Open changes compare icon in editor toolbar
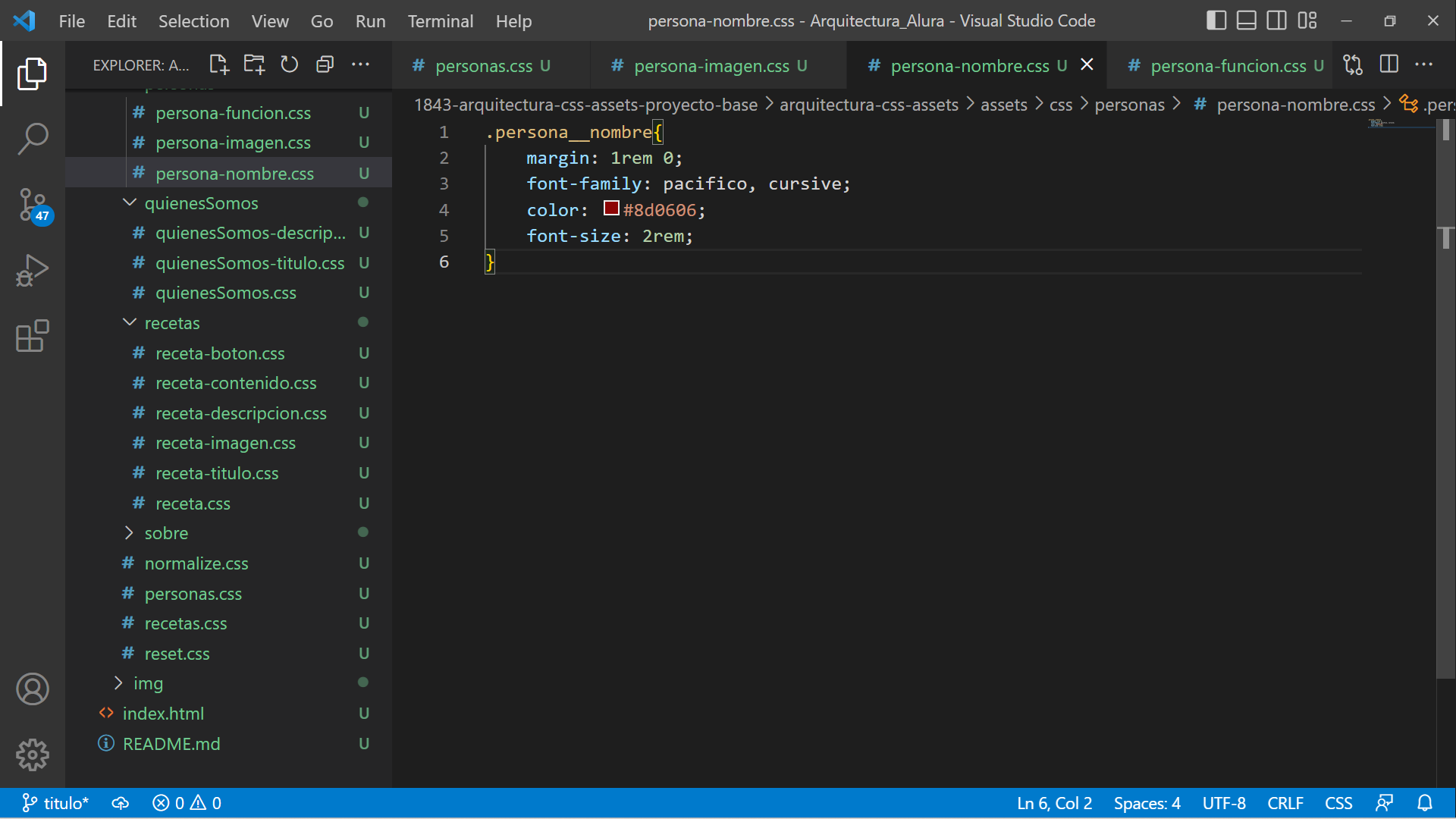Screen dimensions: 1456x819 pyautogui.click(x=1353, y=65)
